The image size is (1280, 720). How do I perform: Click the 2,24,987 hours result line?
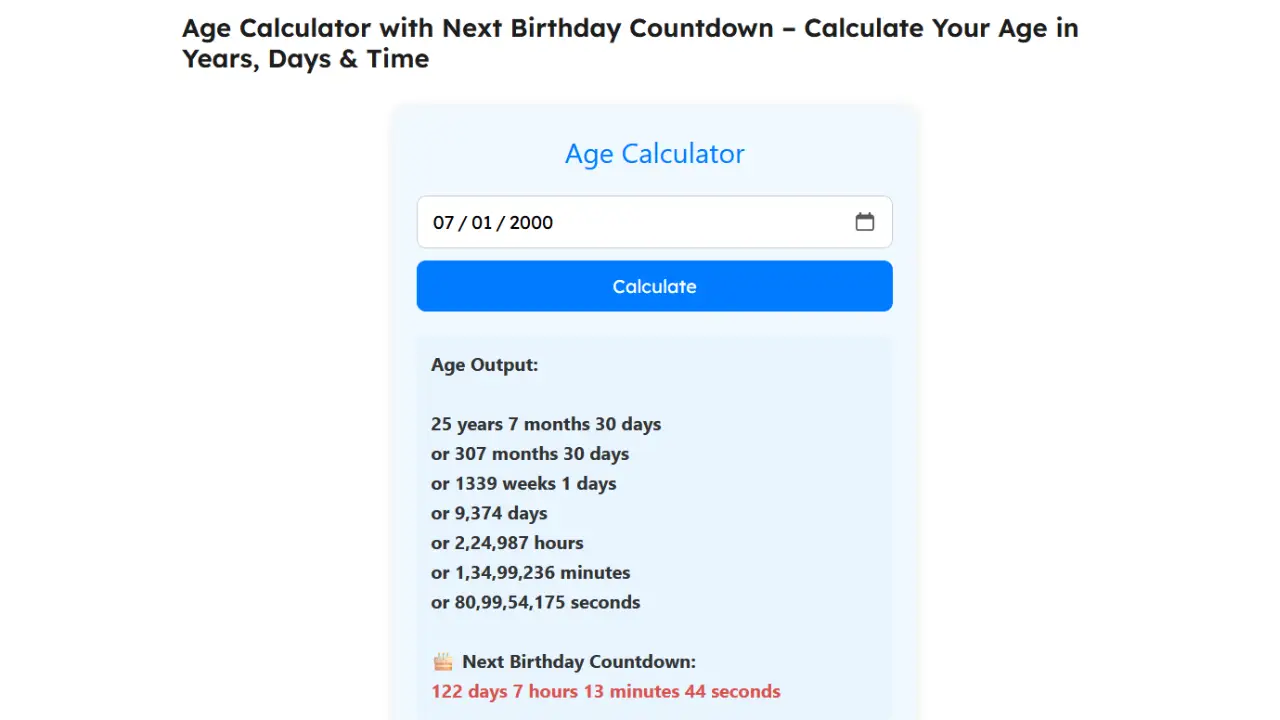(507, 543)
